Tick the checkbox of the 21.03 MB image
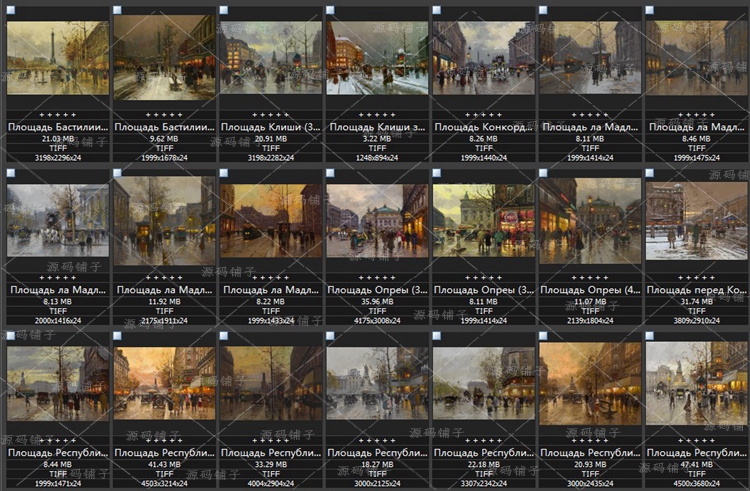 [x=11, y=10]
